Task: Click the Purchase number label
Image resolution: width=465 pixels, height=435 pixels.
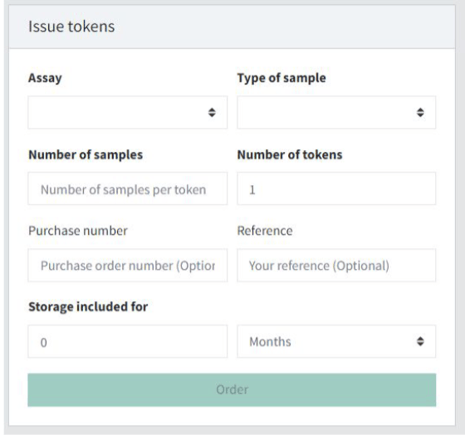Action: tap(78, 231)
